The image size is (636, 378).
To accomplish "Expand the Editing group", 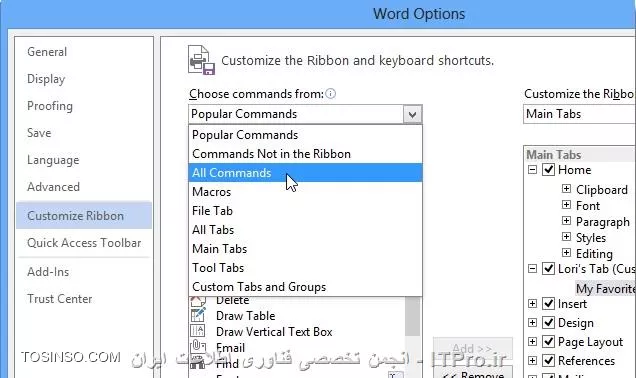I will click(x=566, y=253).
